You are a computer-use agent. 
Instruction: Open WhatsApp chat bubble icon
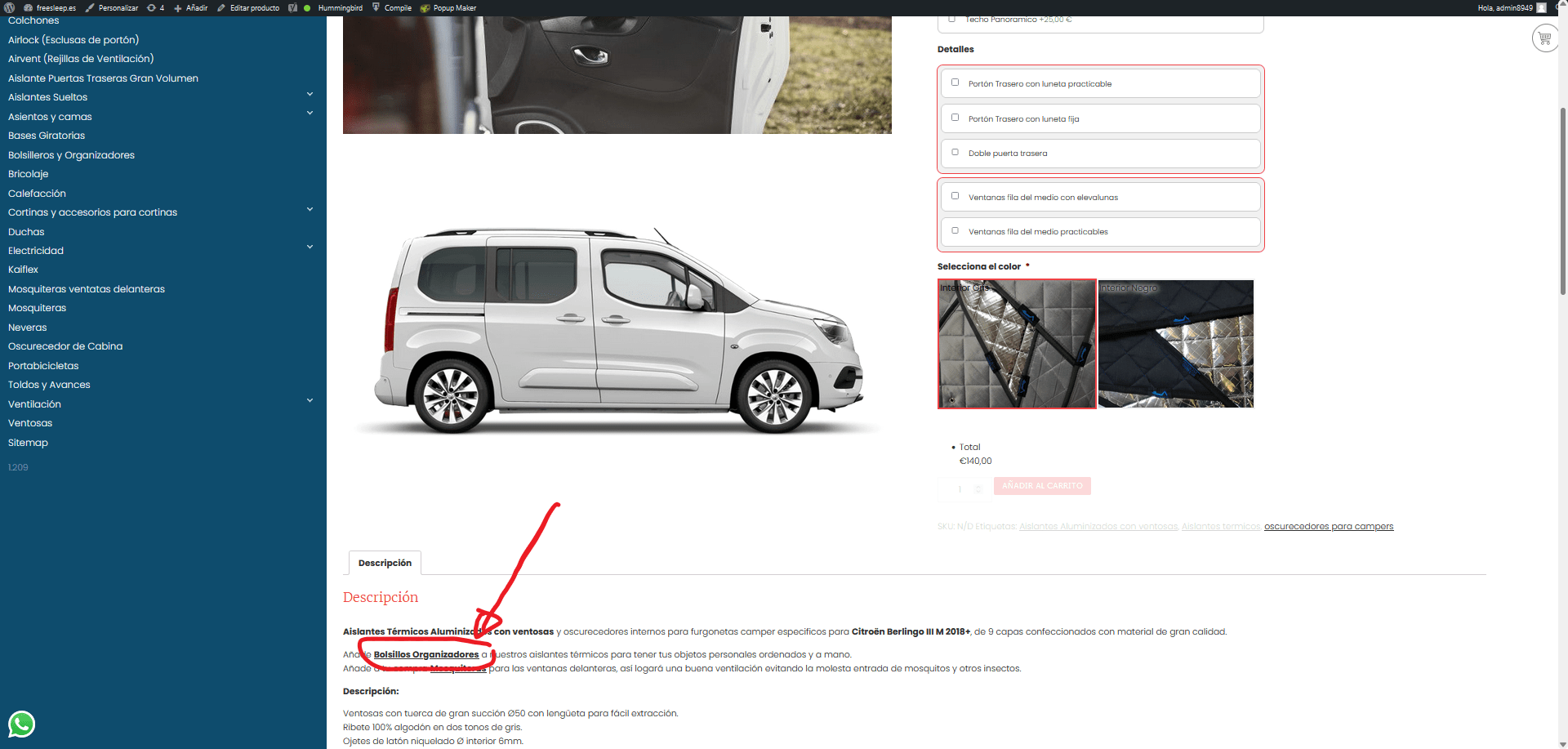pos(22,724)
